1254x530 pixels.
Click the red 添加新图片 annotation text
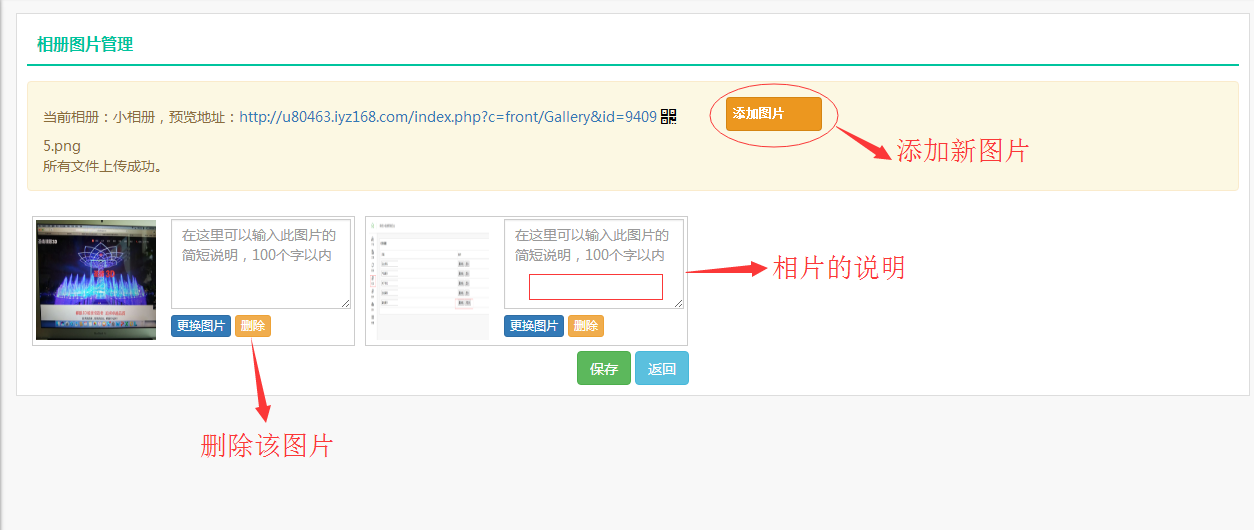pyautogui.click(x=962, y=151)
